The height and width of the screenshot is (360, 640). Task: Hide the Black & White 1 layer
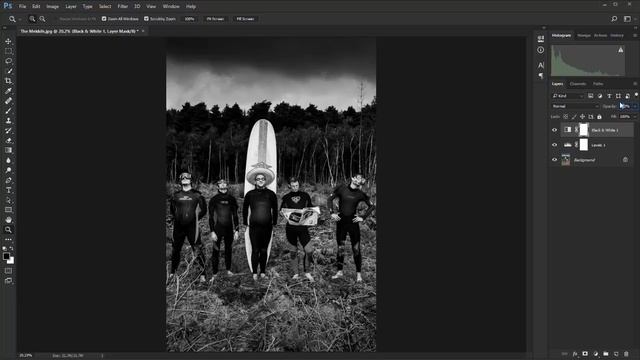[554, 130]
